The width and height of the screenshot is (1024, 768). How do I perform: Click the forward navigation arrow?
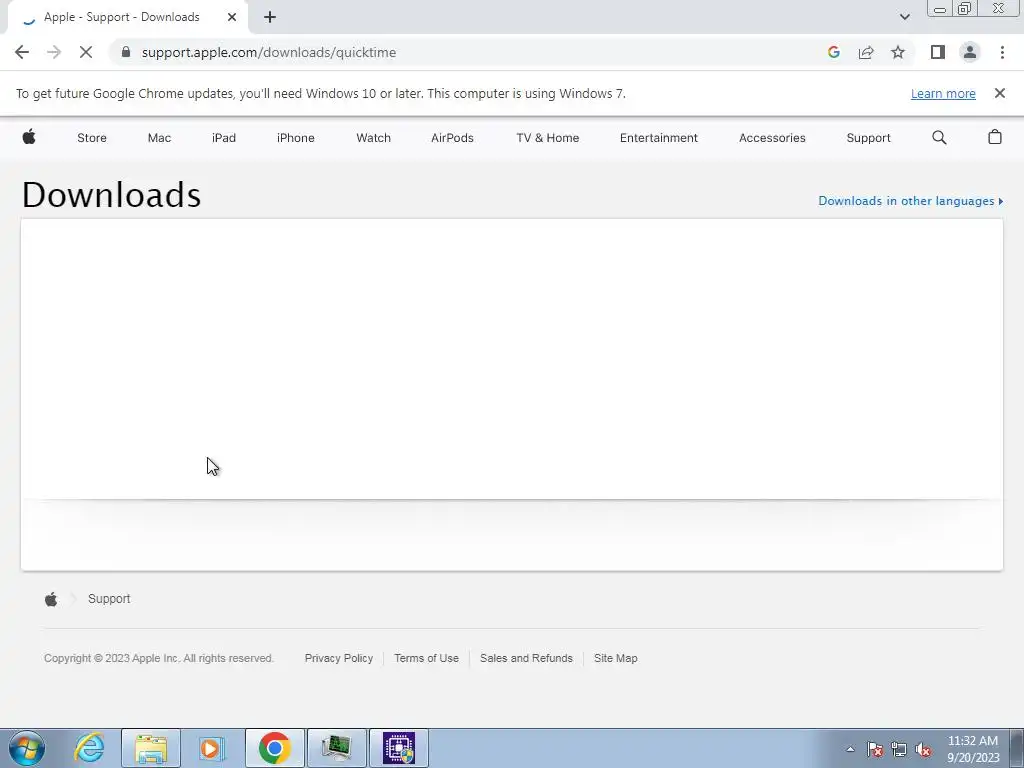pyautogui.click(x=54, y=52)
